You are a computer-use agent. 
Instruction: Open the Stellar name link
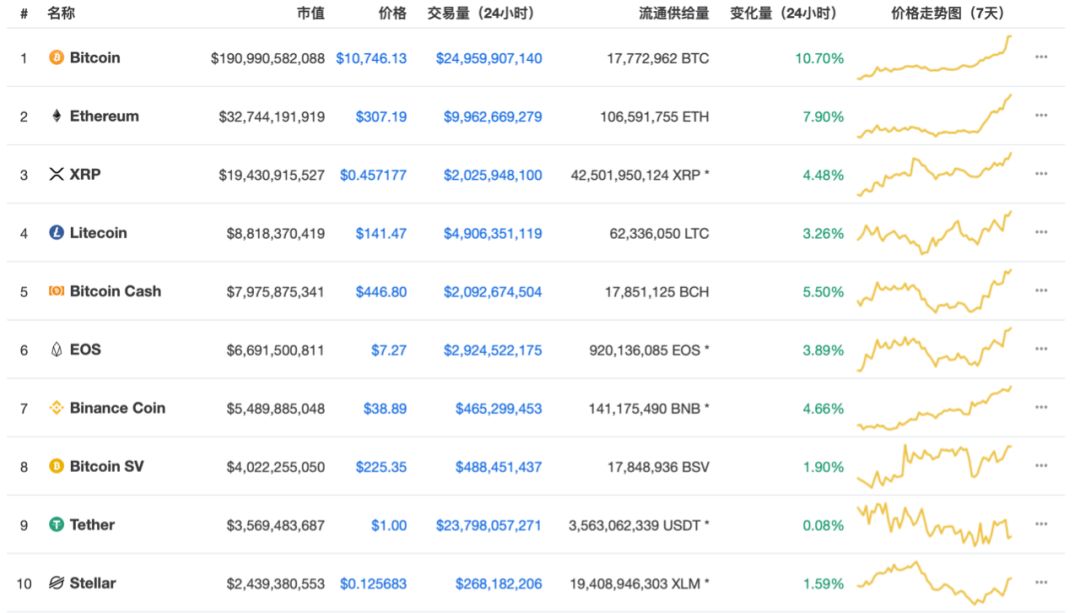coord(92,583)
